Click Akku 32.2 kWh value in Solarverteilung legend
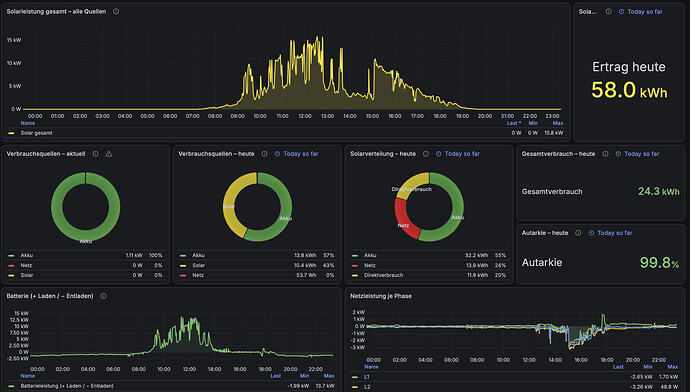 pyautogui.click(x=476, y=255)
